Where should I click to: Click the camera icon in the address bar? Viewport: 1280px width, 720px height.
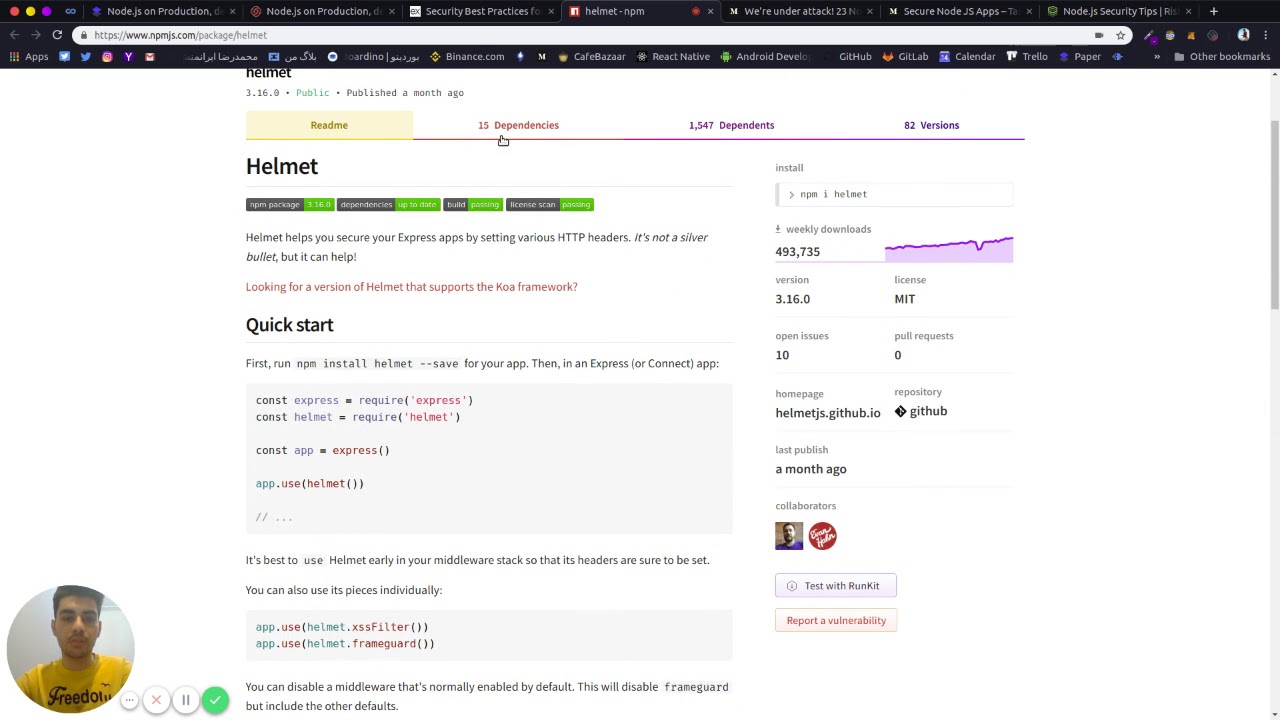coord(1099,35)
